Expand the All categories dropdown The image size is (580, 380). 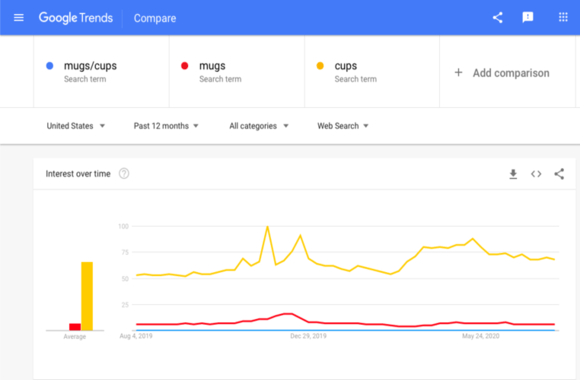coord(259,126)
